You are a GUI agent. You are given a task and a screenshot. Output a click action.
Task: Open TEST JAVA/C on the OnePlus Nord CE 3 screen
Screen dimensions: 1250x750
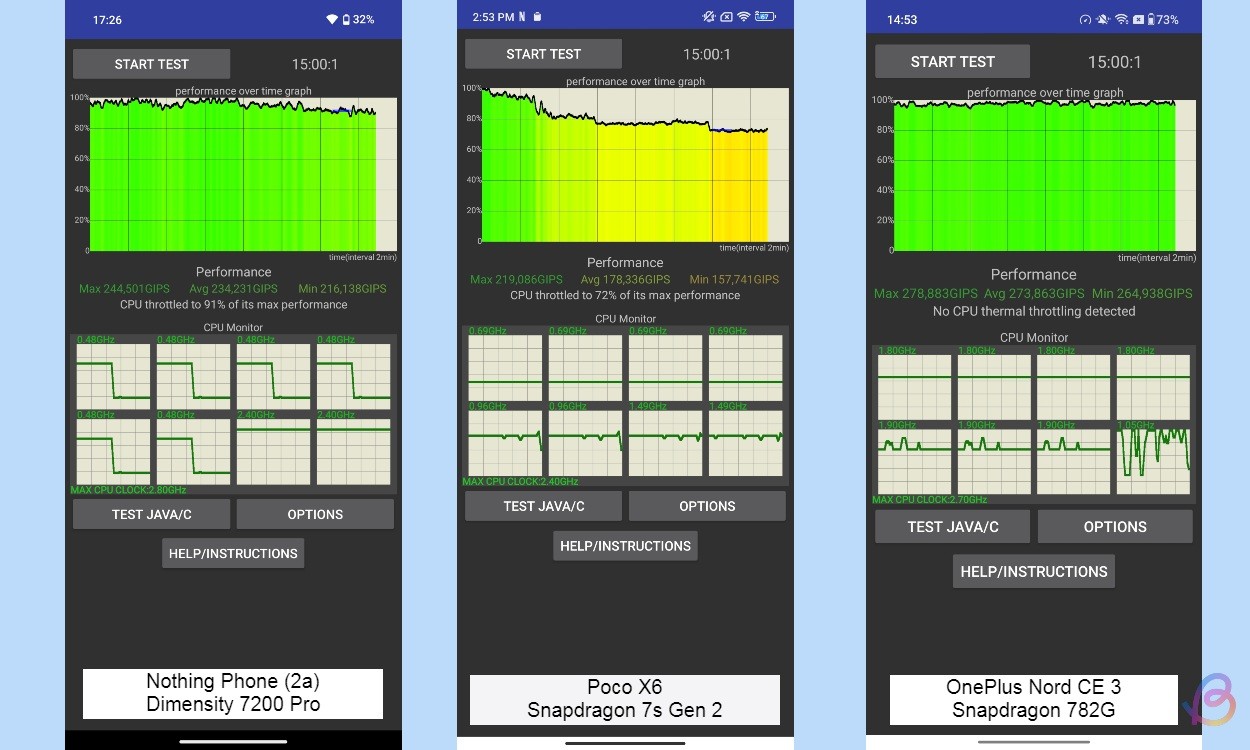[x=952, y=526]
